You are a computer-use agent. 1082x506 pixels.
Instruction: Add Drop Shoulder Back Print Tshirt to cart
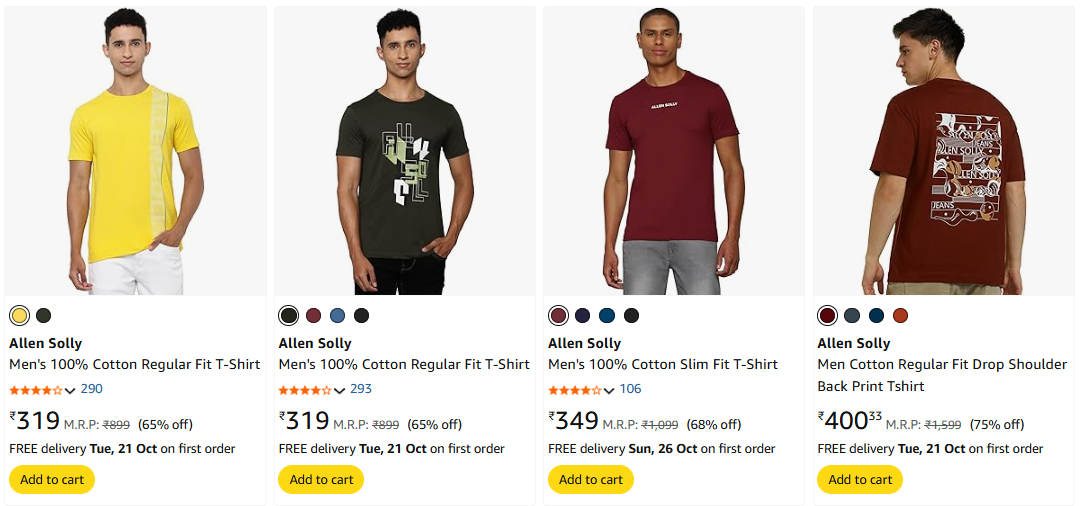click(860, 480)
